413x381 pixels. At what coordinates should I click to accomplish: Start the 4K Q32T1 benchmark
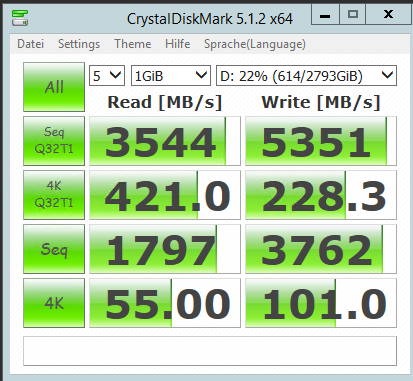point(54,195)
